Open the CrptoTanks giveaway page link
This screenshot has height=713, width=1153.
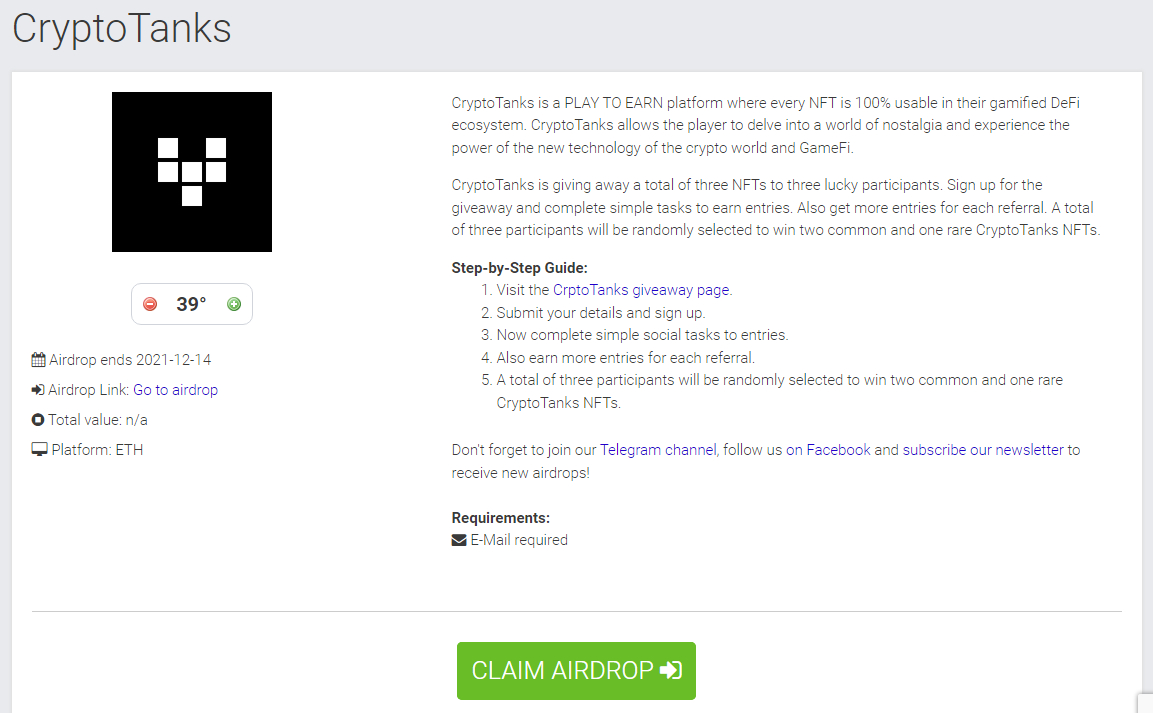point(641,290)
